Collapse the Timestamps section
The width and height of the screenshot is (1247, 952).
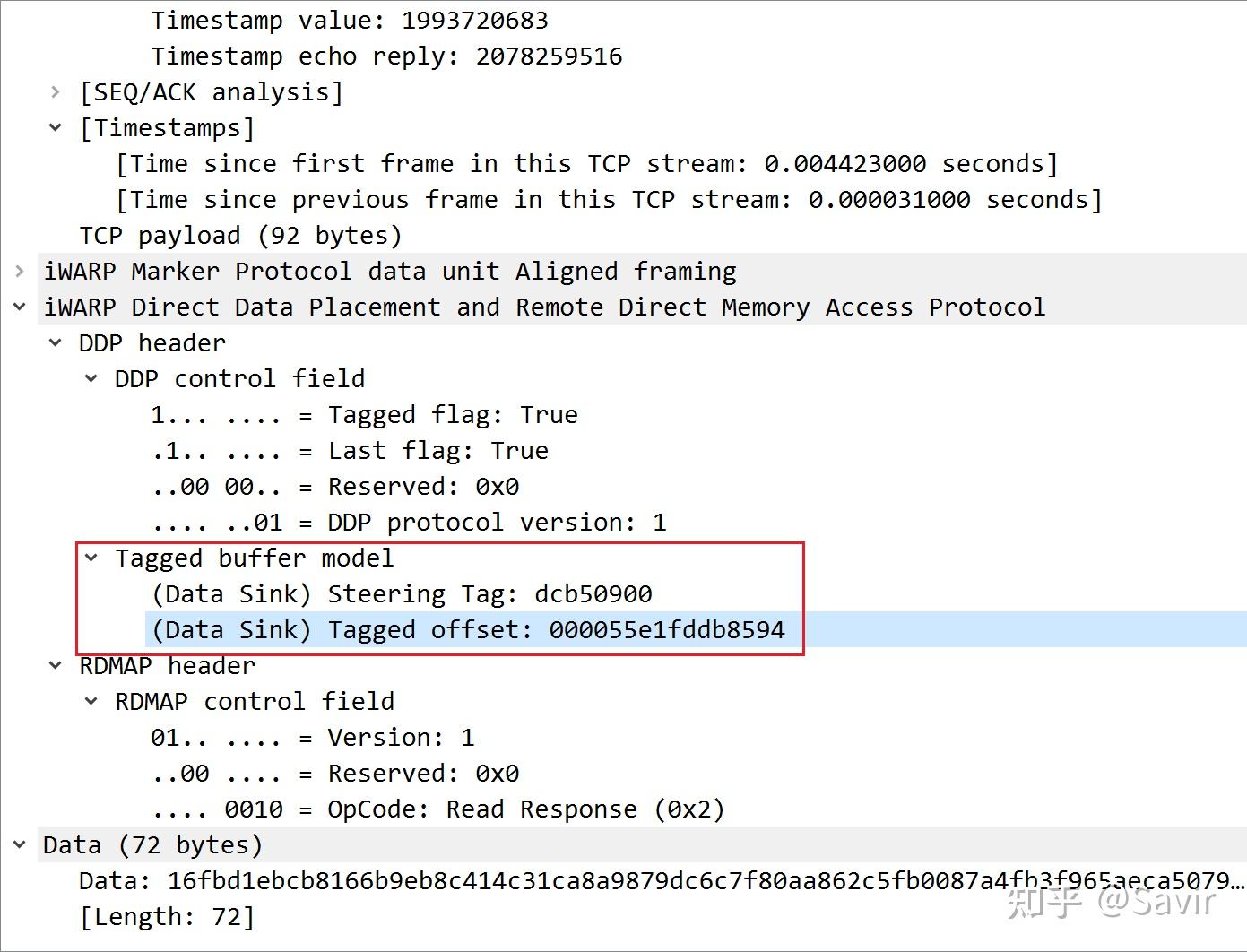56,126
